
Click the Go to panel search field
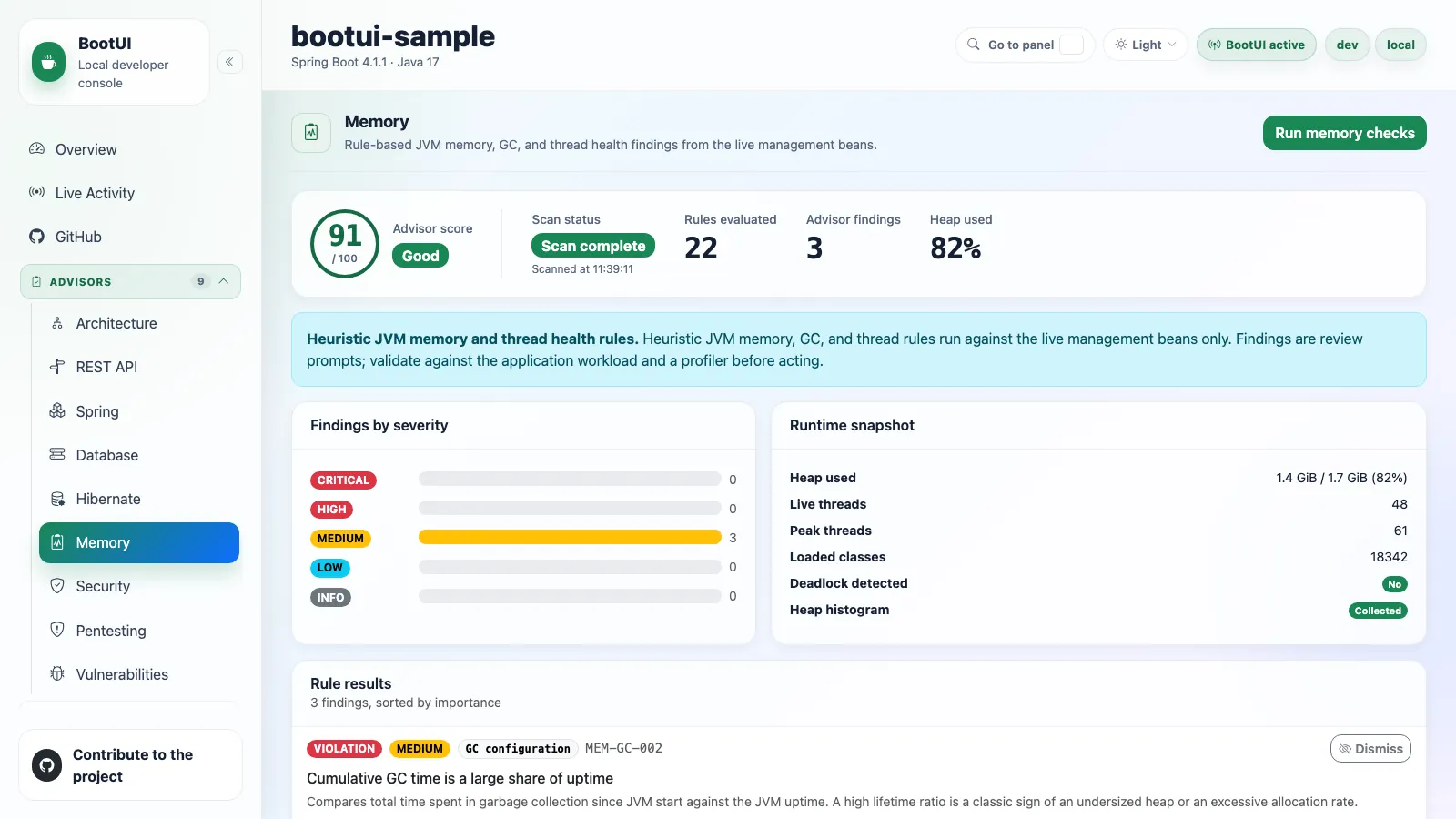[1026, 45]
